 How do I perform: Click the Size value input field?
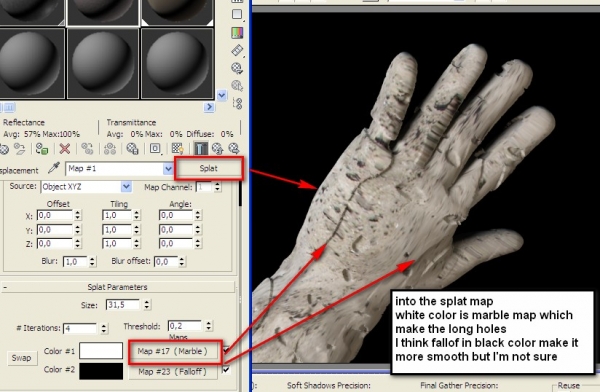[x=123, y=305]
